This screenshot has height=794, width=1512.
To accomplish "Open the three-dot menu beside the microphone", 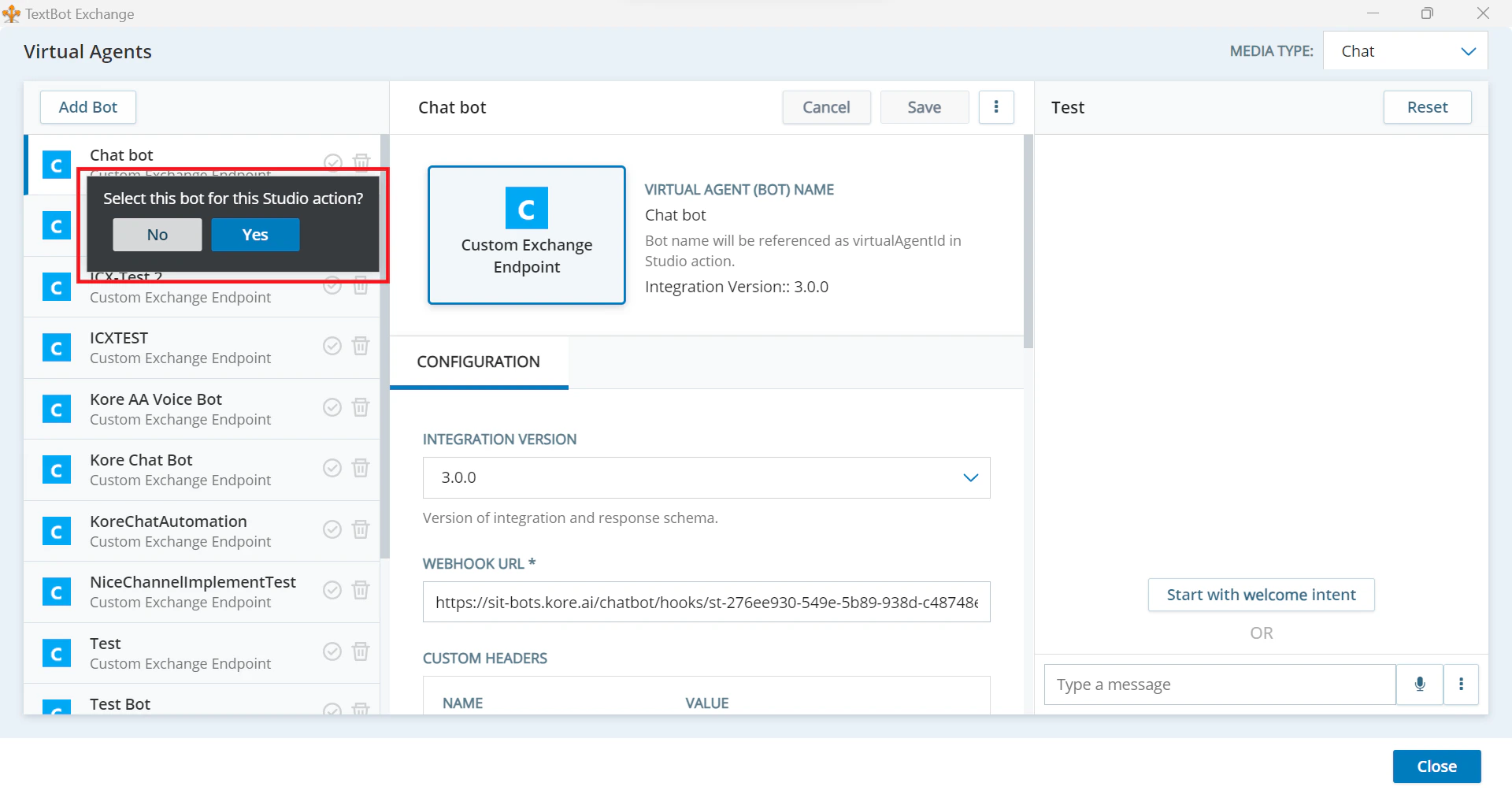I will pos(1462,684).
